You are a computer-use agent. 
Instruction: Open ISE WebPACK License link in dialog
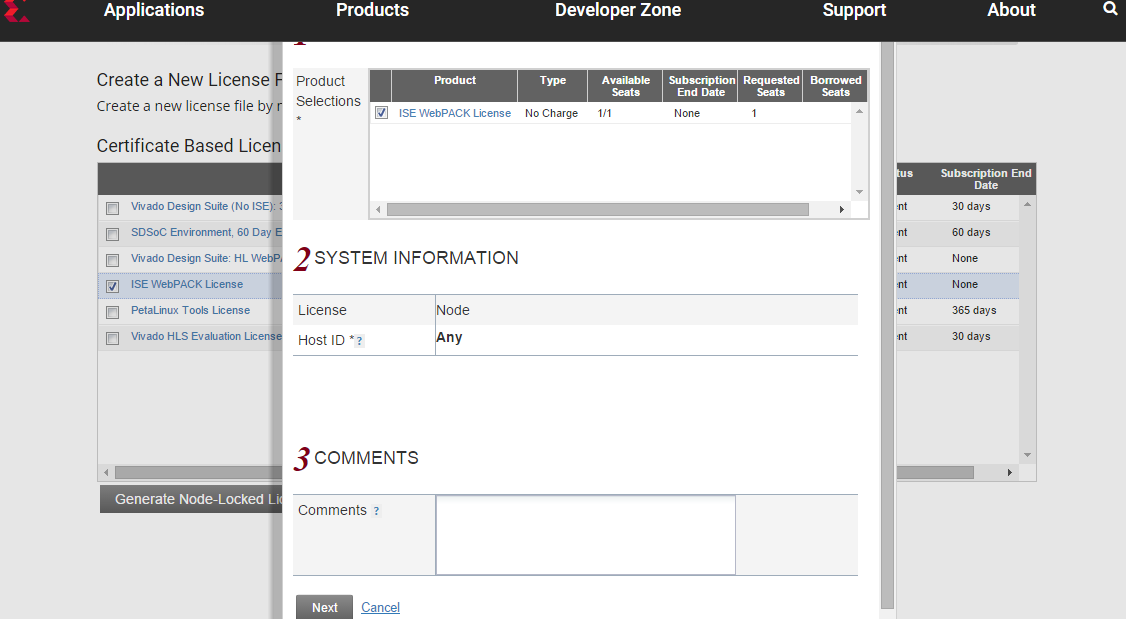click(455, 113)
